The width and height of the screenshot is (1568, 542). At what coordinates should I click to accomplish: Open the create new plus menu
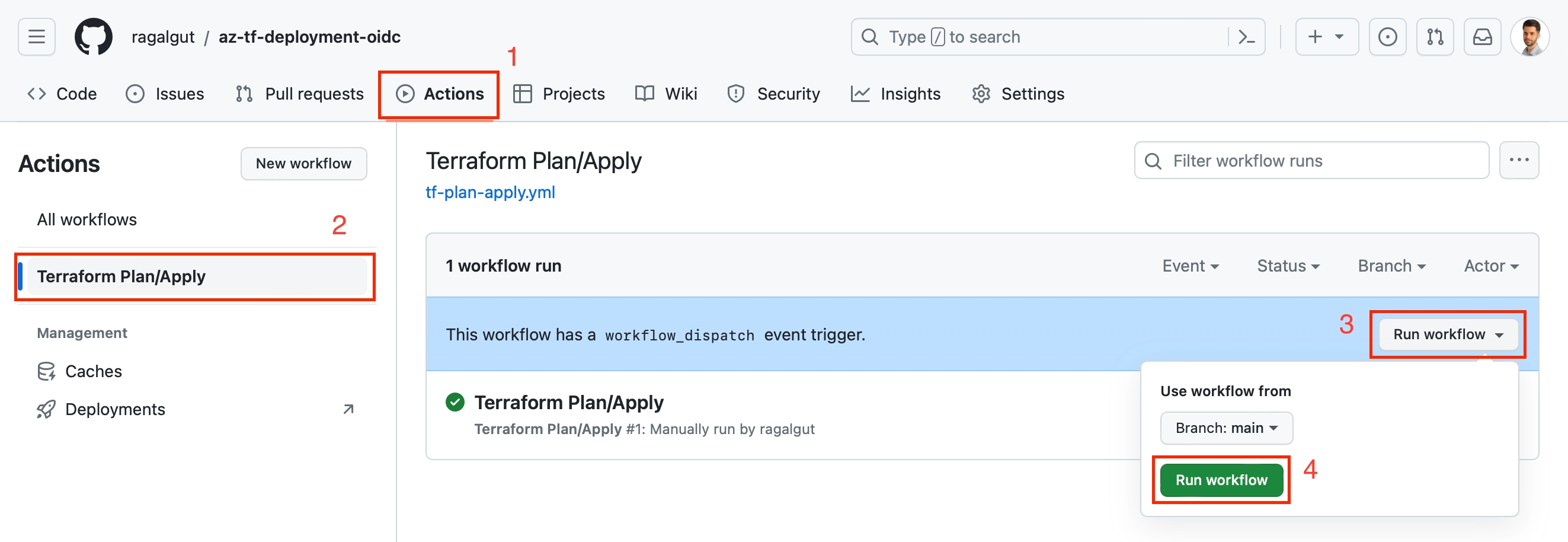[1326, 37]
